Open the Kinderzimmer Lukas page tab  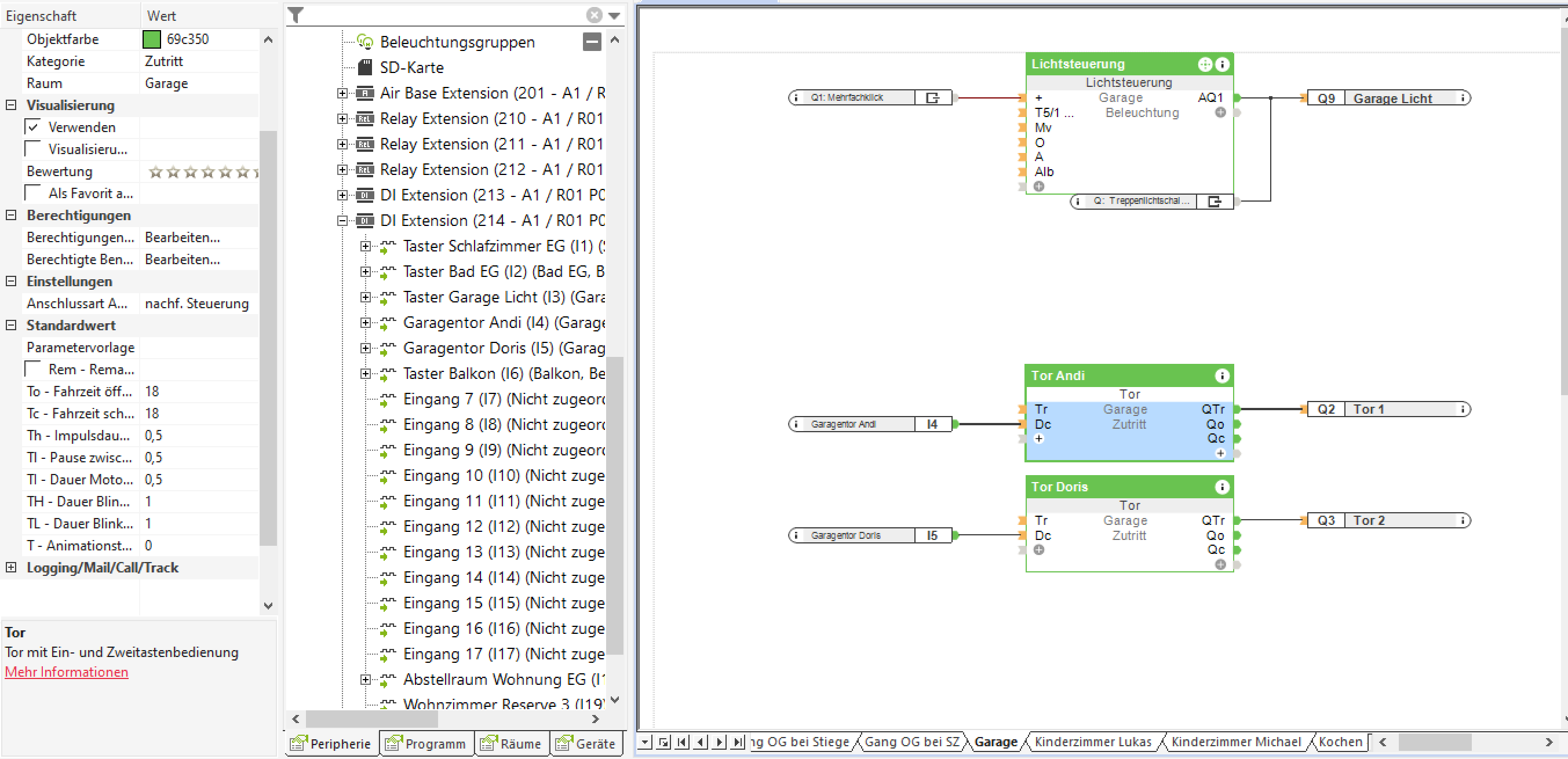[x=1093, y=742]
